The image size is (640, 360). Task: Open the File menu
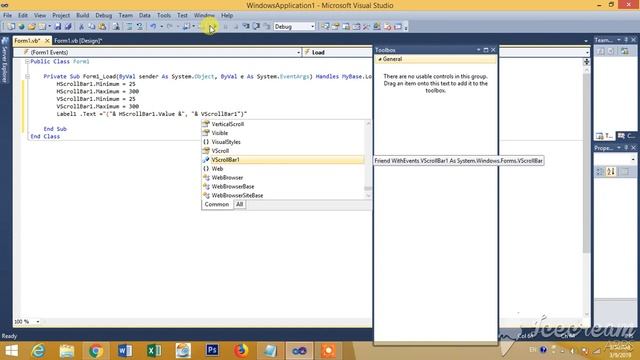click(x=7, y=16)
